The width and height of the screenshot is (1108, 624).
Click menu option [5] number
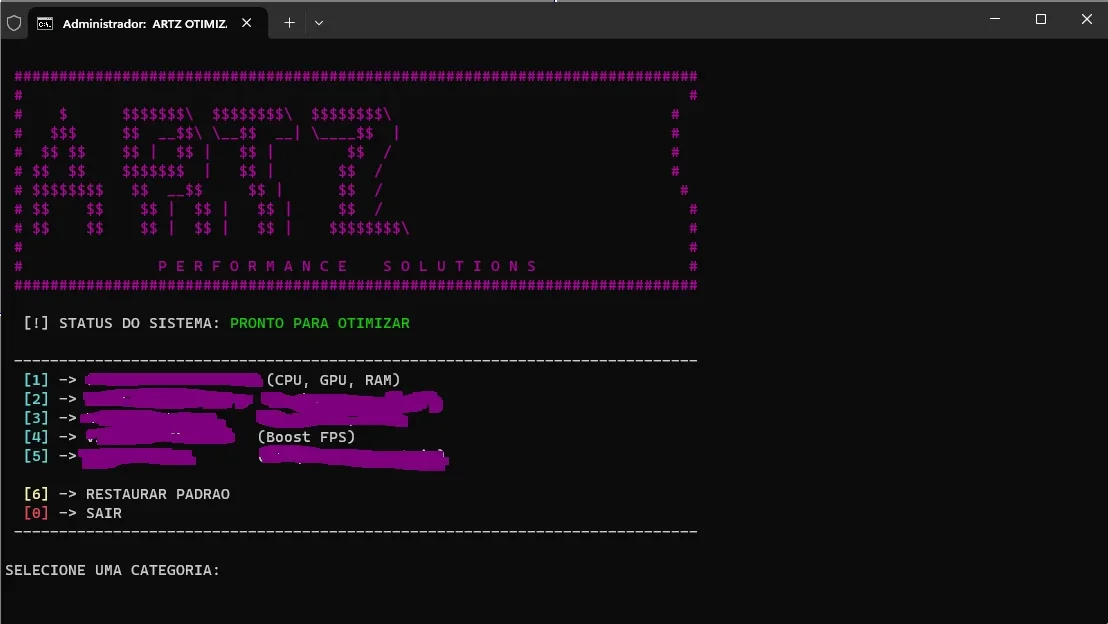click(36, 457)
